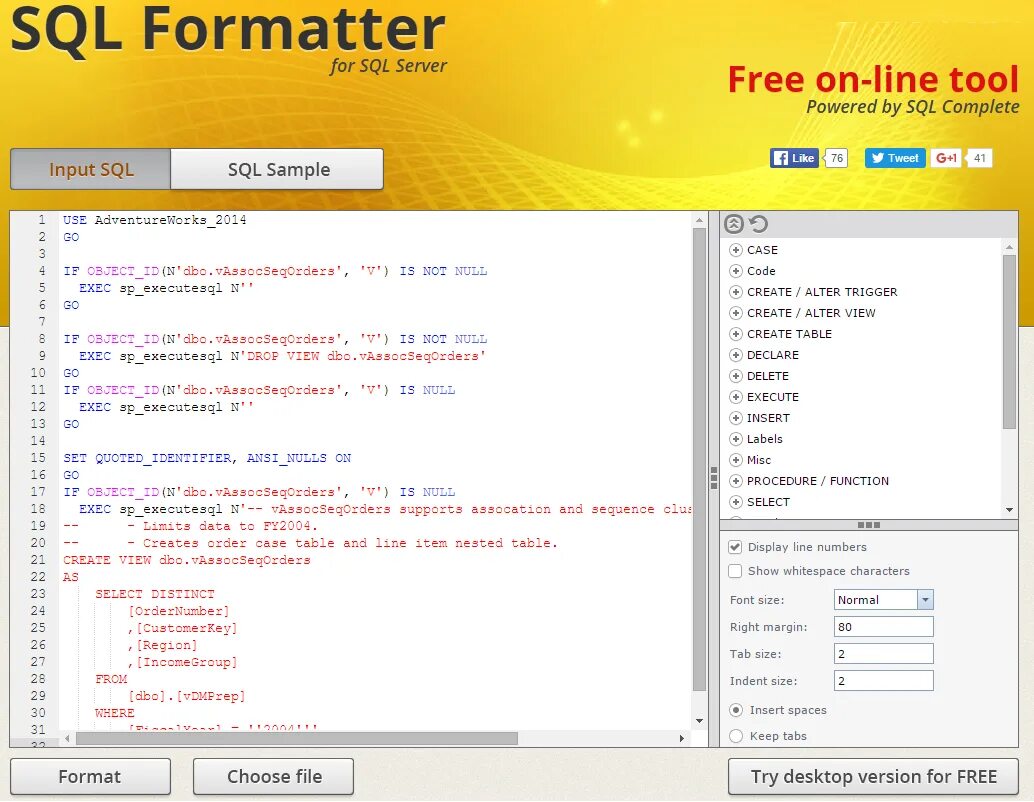
Task: Click the Google plus count 41
Action: click(x=979, y=158)
